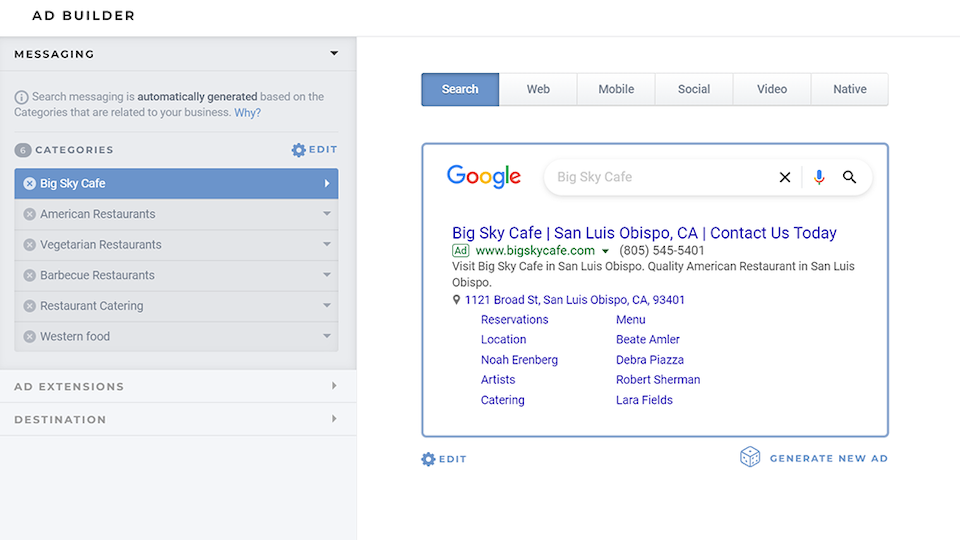Click the magnifying glass search icon
The image size is (960, 540).
tap(849, 177)
